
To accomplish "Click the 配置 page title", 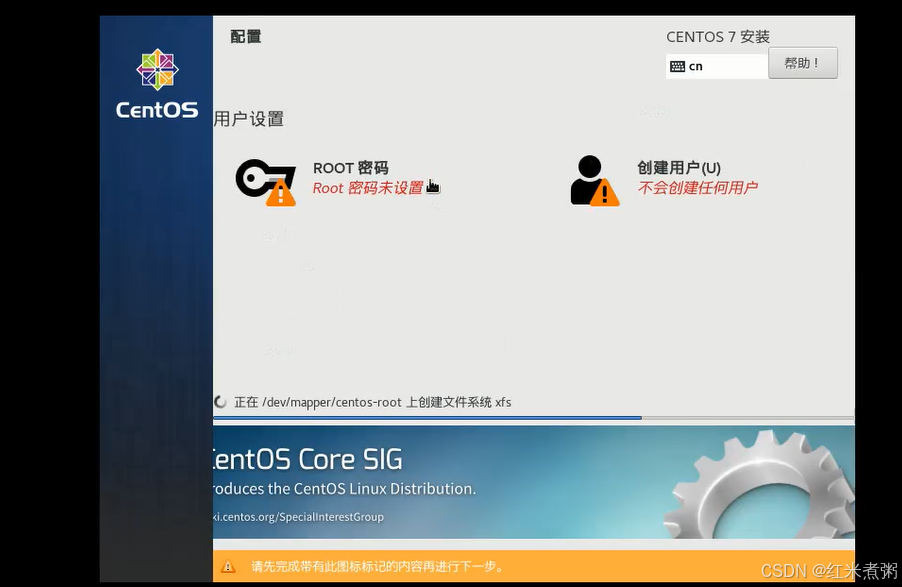I will pos(246,36).
